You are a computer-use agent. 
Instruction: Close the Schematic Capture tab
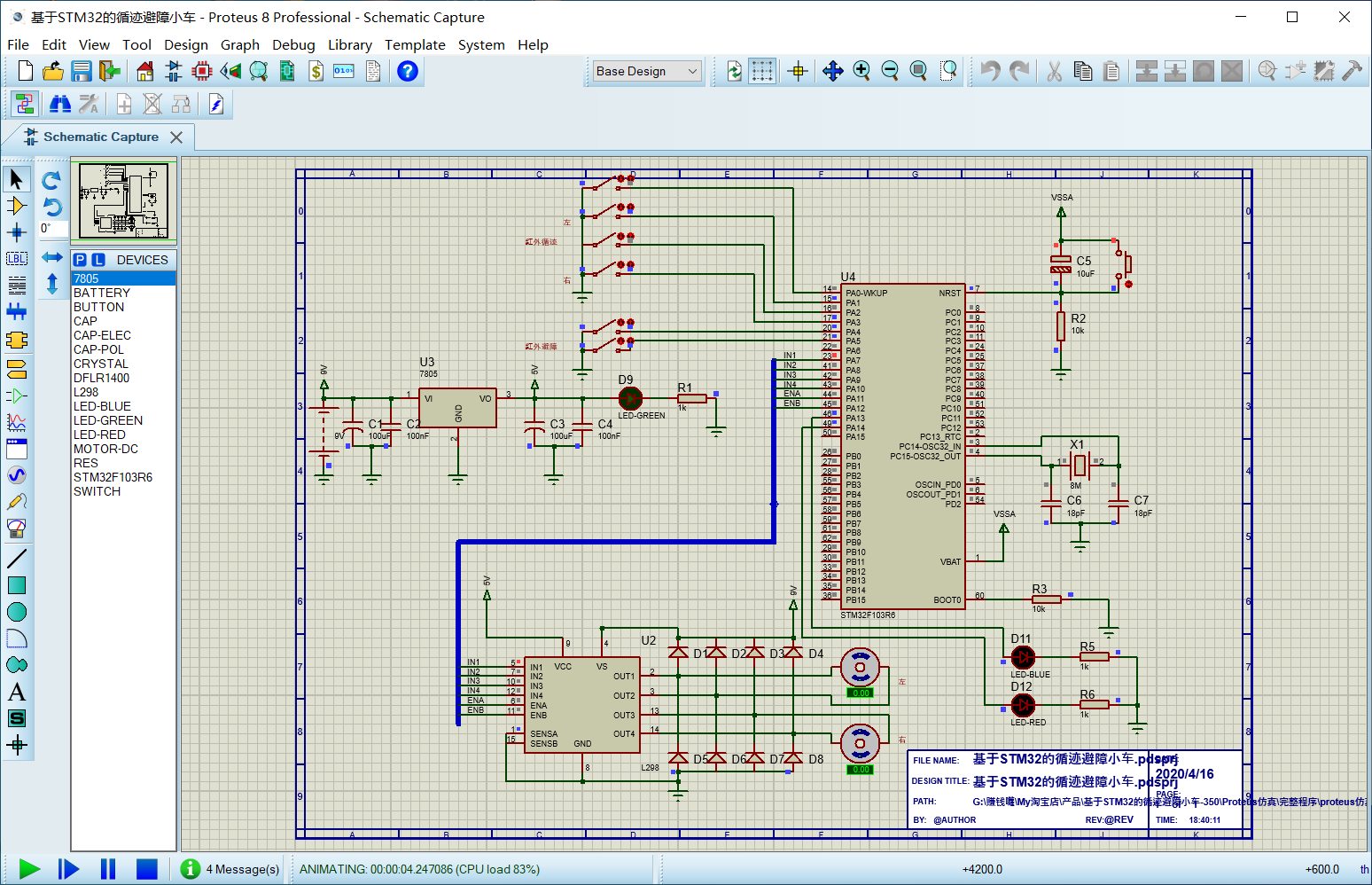176,137
